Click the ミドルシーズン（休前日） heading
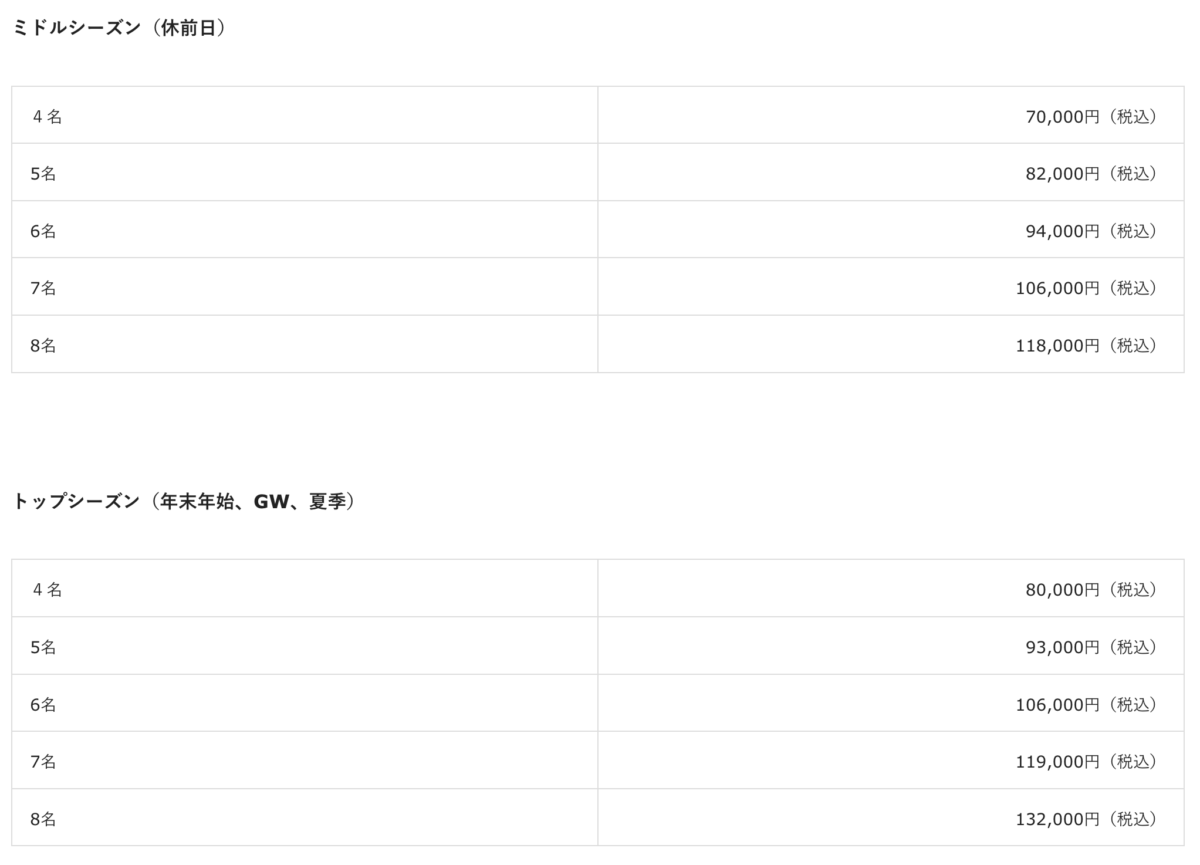This screenshot has height=865, width=1200. click(119, 29)
